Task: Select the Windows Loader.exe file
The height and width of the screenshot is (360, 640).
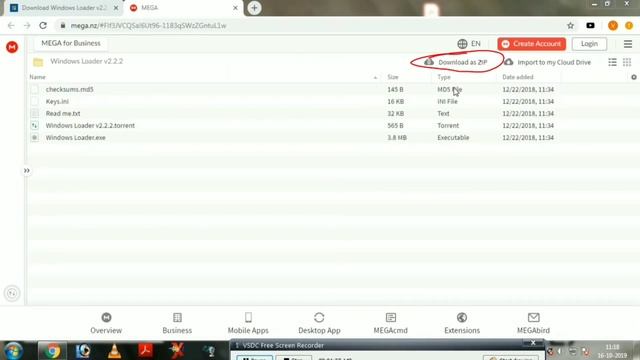Action: (76, 138)
